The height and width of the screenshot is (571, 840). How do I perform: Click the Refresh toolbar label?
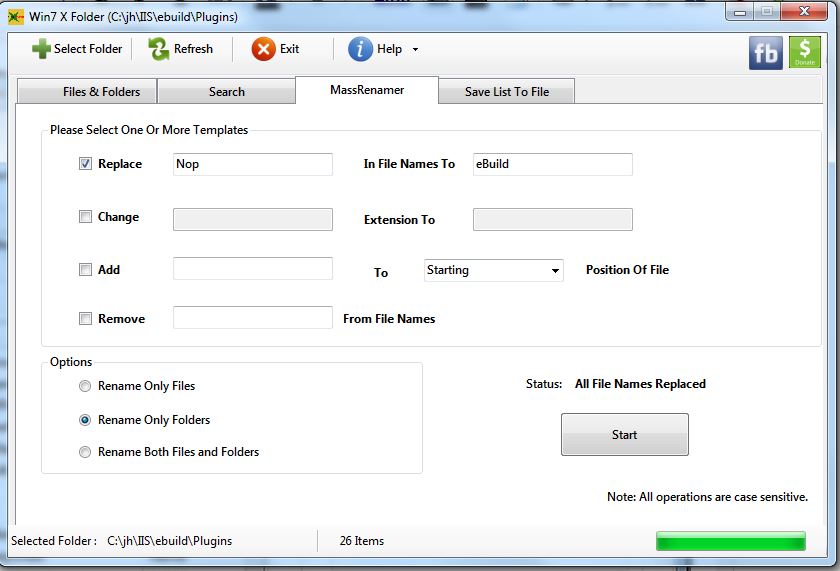(193, 49)
